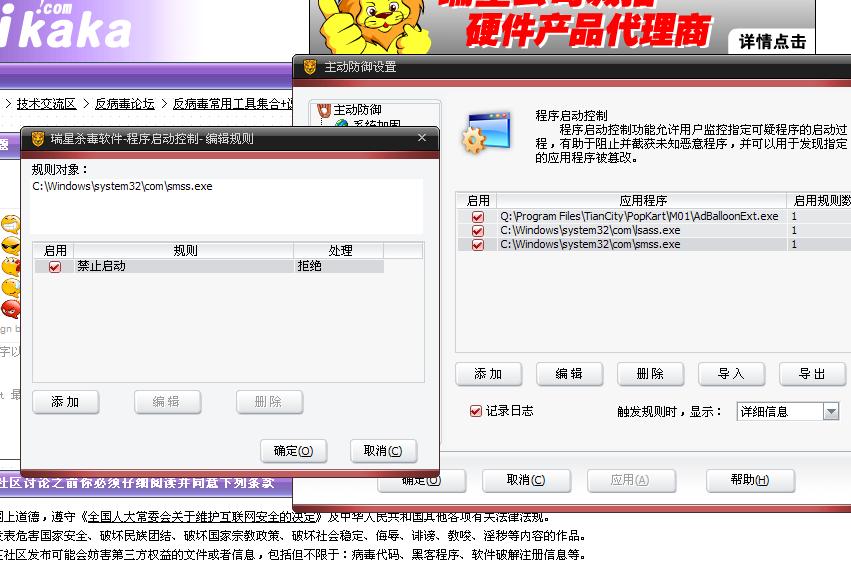
Task: Click disabled 编辑 button in edit-rule dialog
Action: click(x=167, y=402)
